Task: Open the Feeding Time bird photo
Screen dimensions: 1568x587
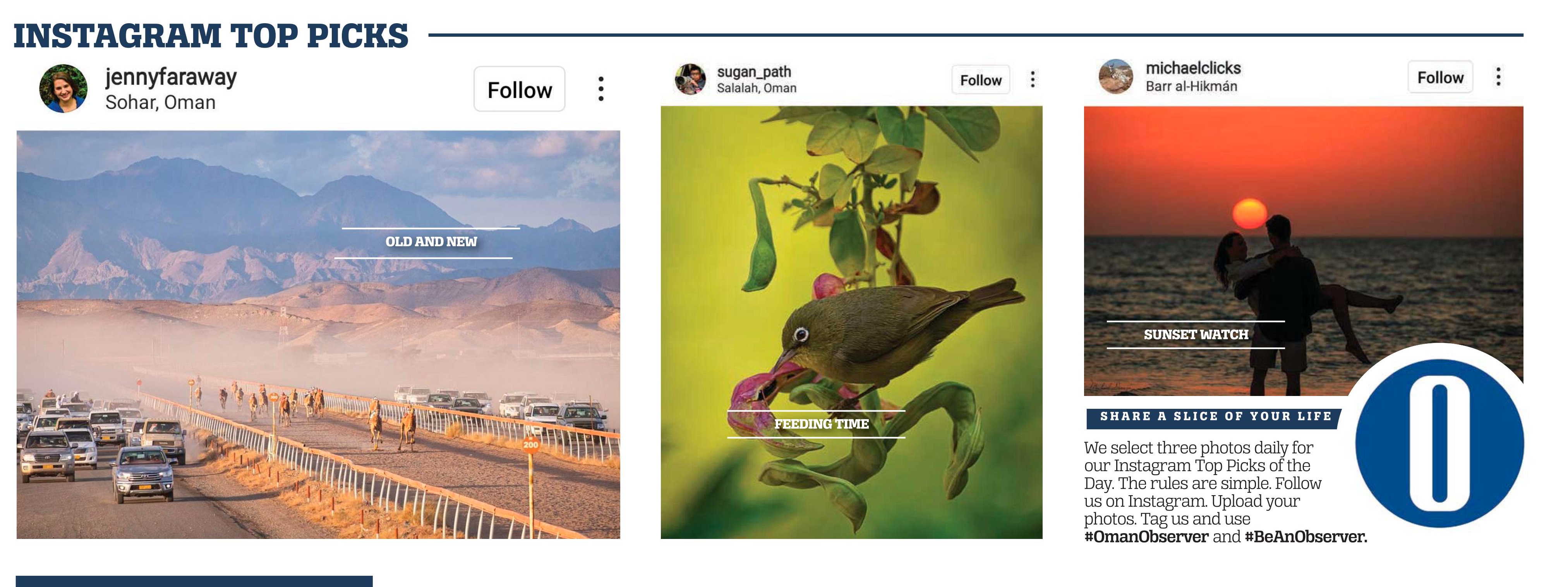Action: tap(852, 322)
